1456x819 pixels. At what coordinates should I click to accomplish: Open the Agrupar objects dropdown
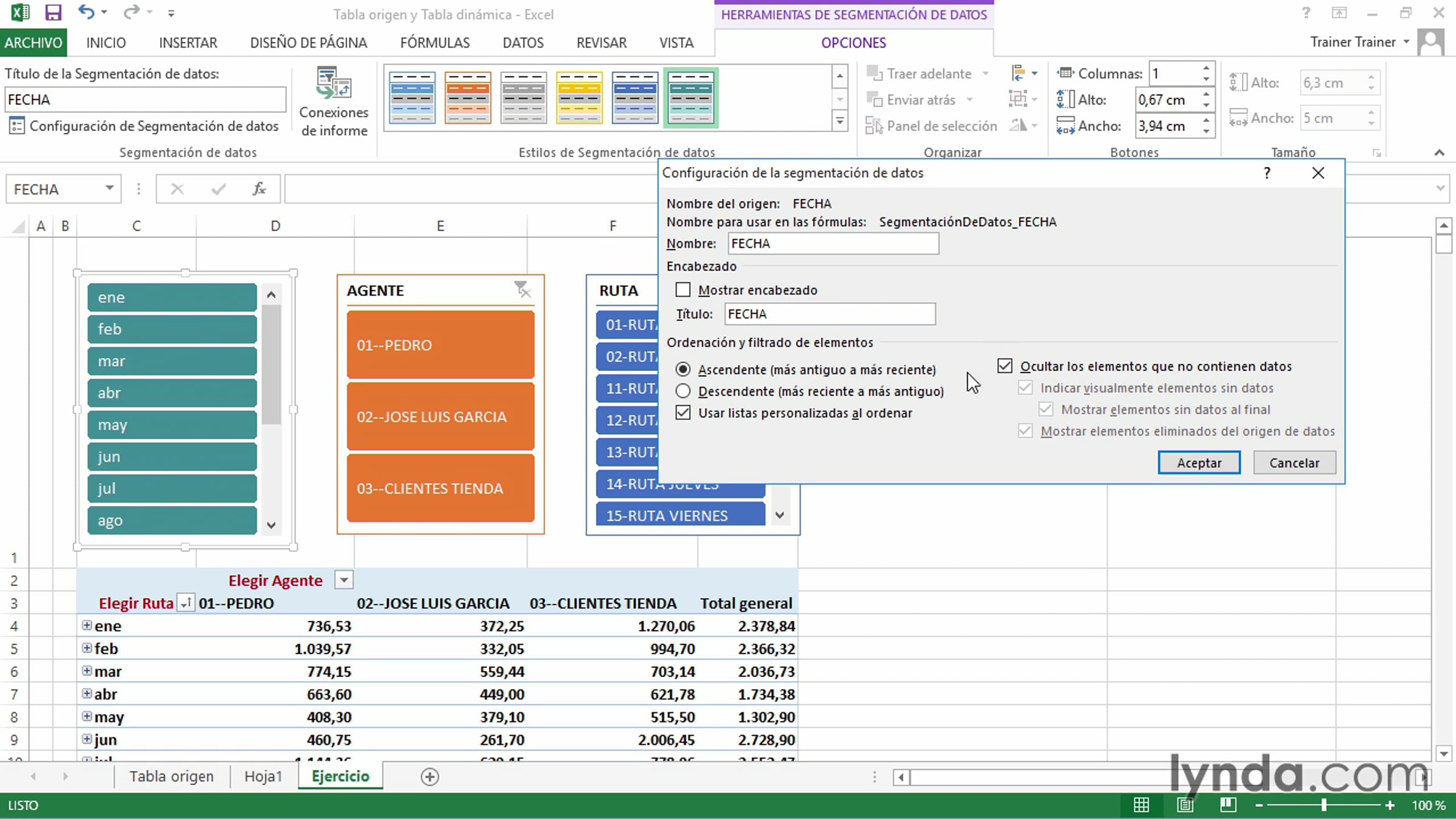(x=1023, y=99)
